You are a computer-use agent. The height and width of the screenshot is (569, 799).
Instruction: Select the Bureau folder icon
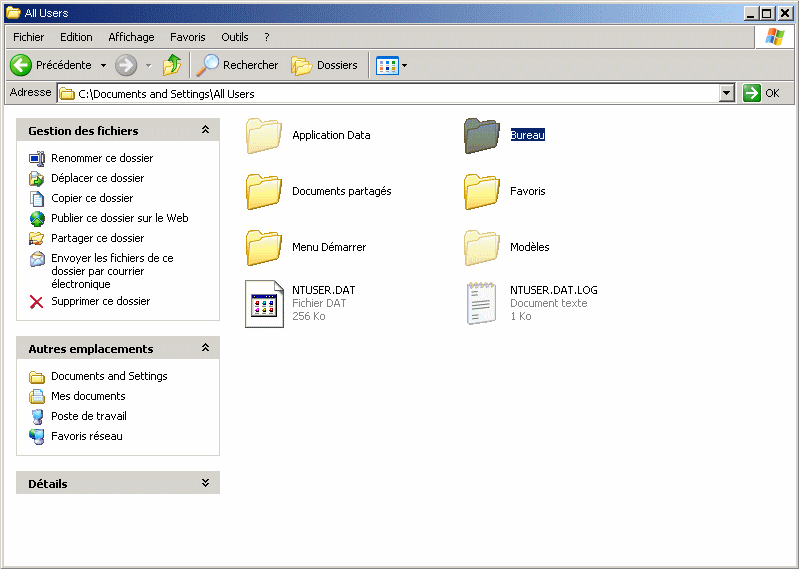pos(482,136)
